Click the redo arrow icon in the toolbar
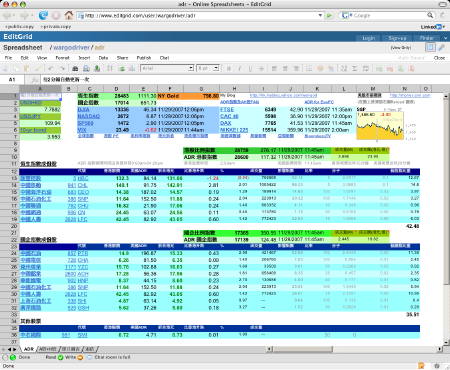450x370 pixels. 62,68
